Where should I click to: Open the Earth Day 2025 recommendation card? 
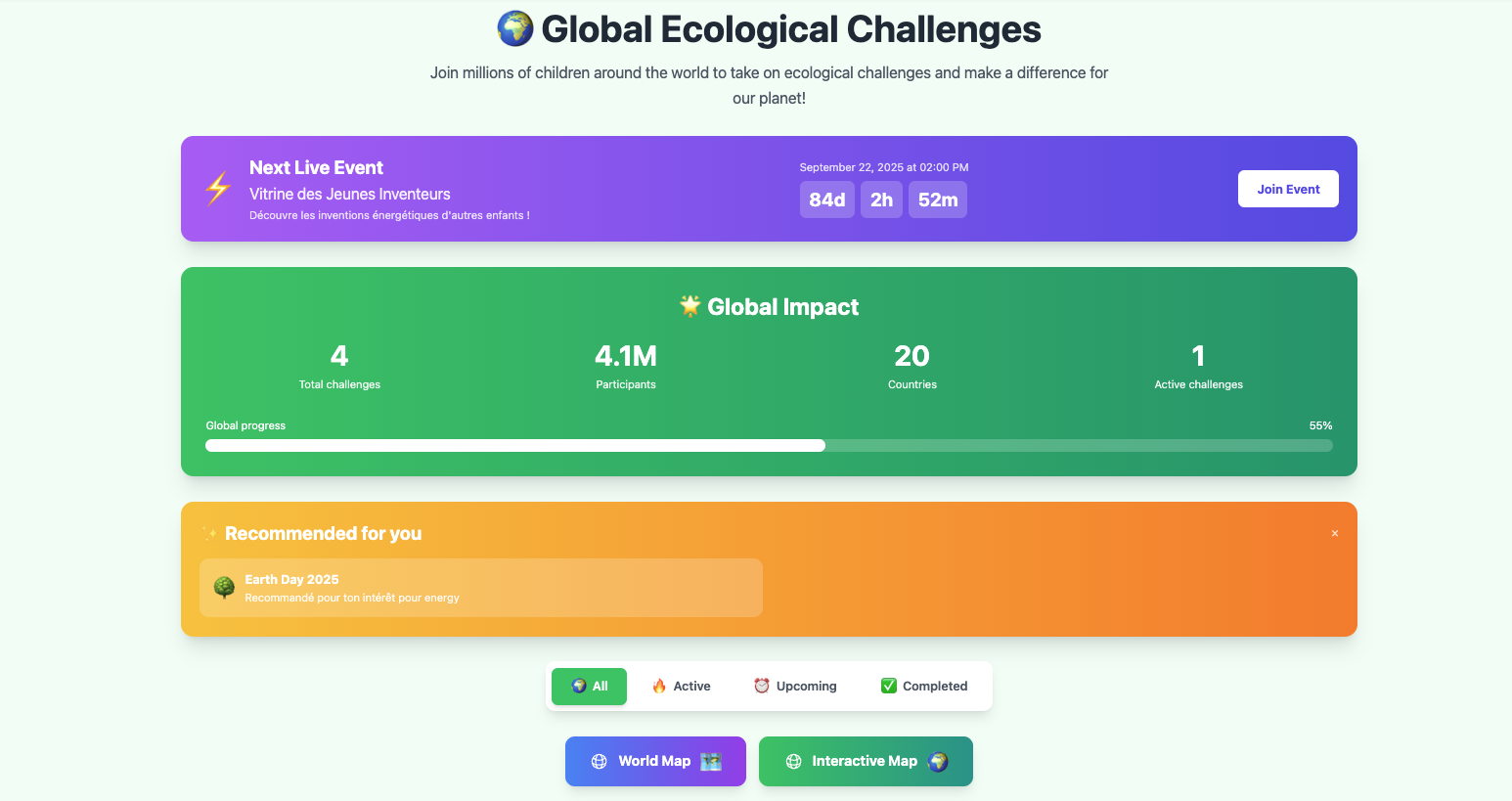tap(480, 588)
